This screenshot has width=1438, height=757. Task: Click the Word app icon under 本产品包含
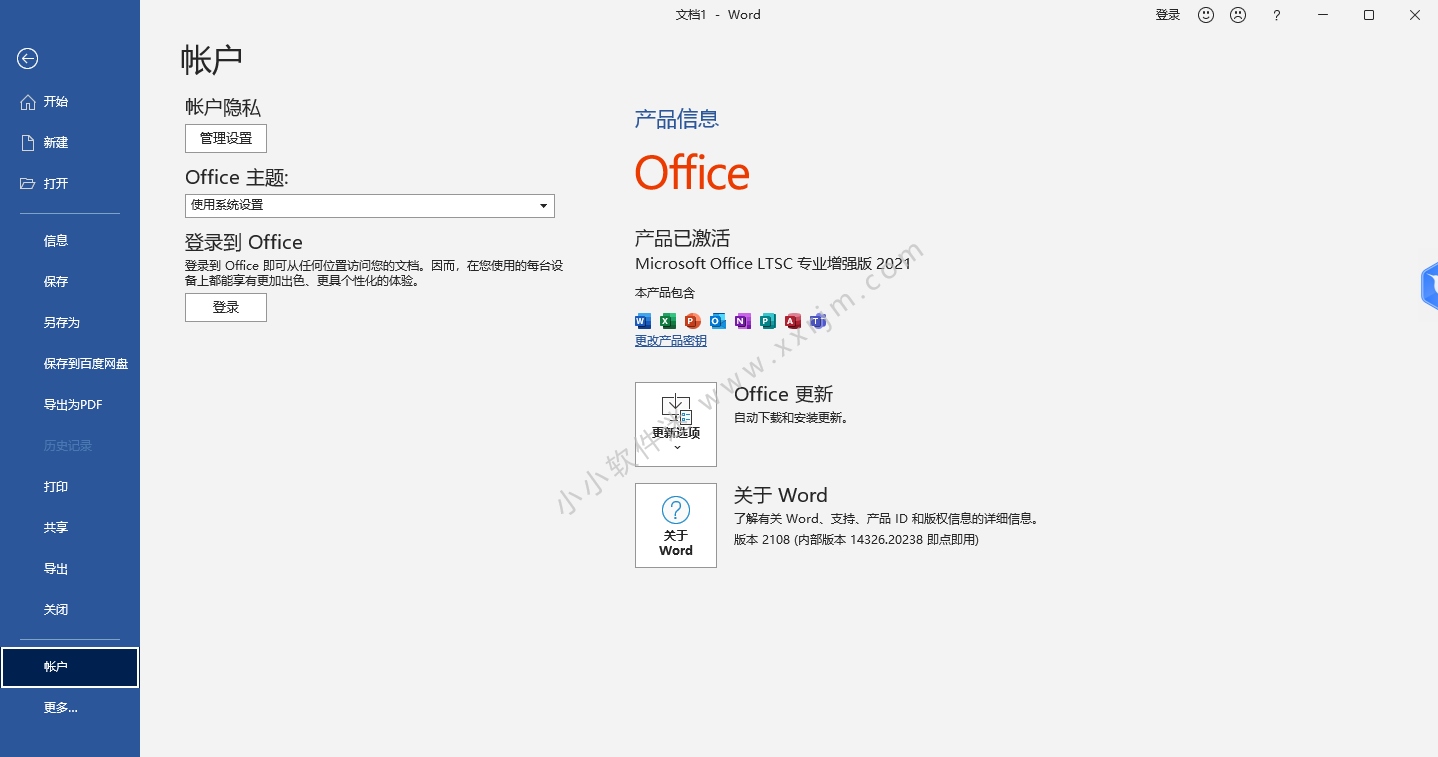(643, 321)
